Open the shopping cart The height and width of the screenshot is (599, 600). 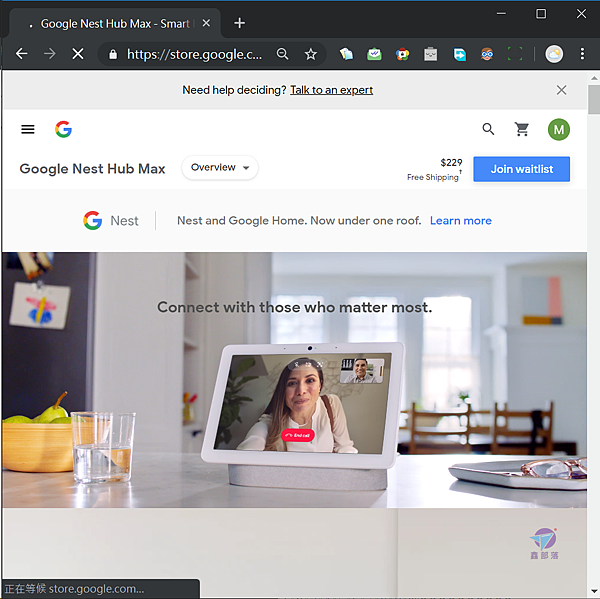click(x=522, y=129)
